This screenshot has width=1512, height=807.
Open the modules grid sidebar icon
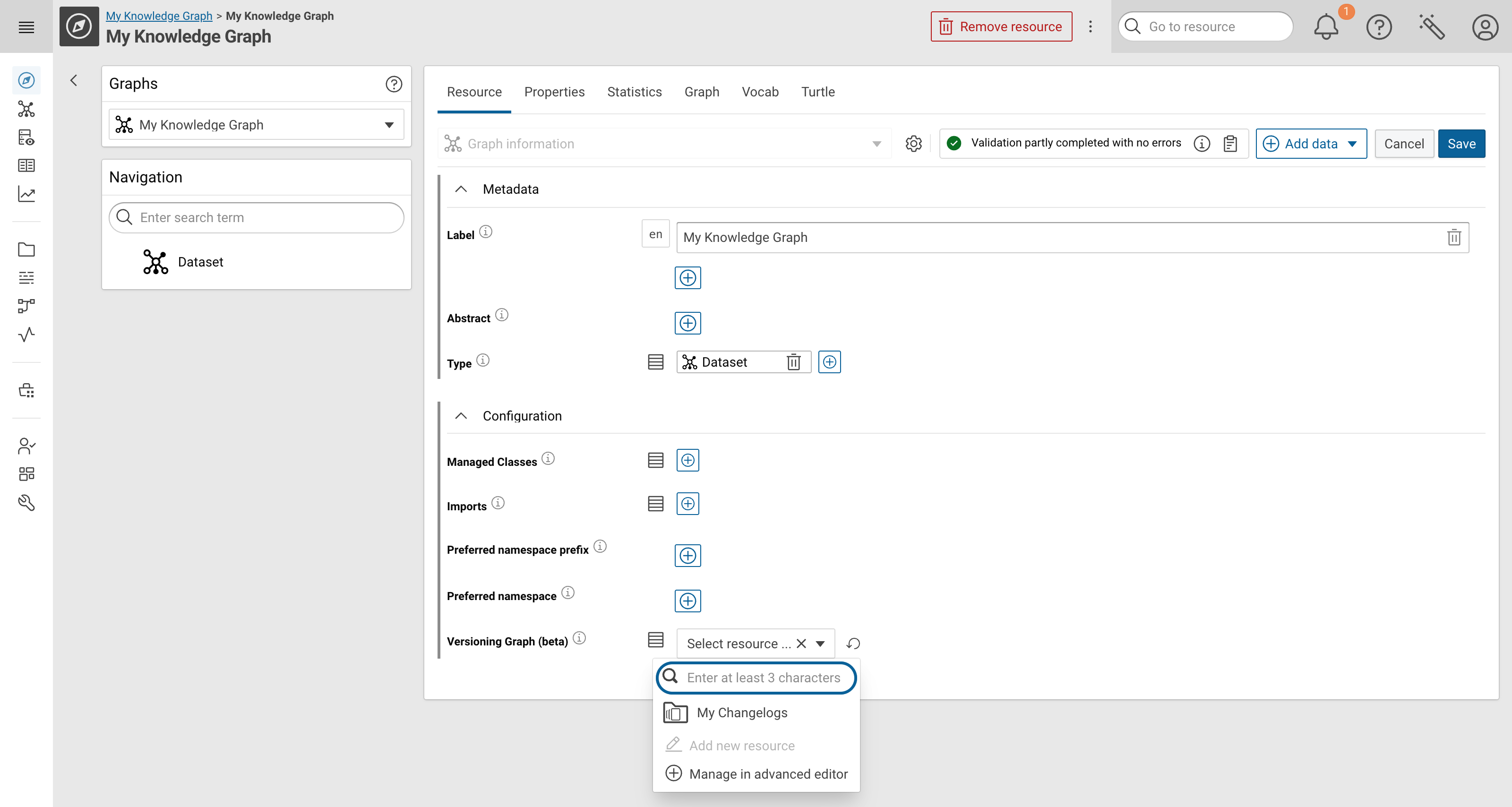(x=26, y=474)
